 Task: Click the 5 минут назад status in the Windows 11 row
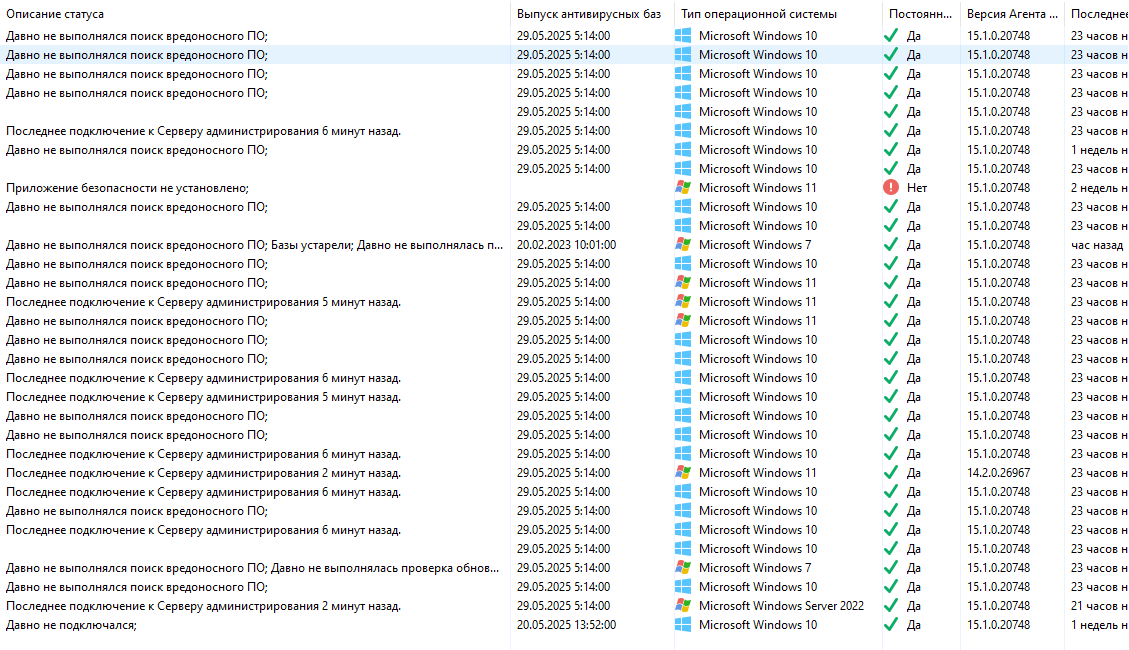203,302
